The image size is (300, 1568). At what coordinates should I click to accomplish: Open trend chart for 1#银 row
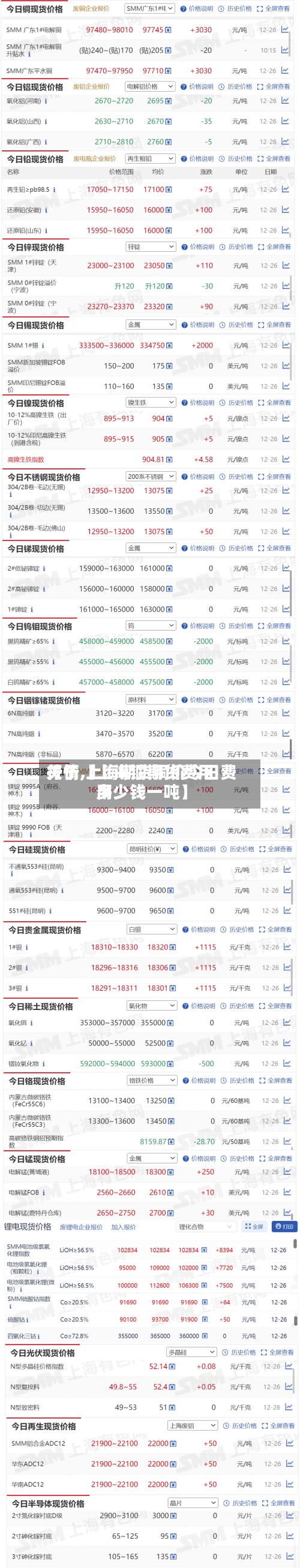point(287,946)
